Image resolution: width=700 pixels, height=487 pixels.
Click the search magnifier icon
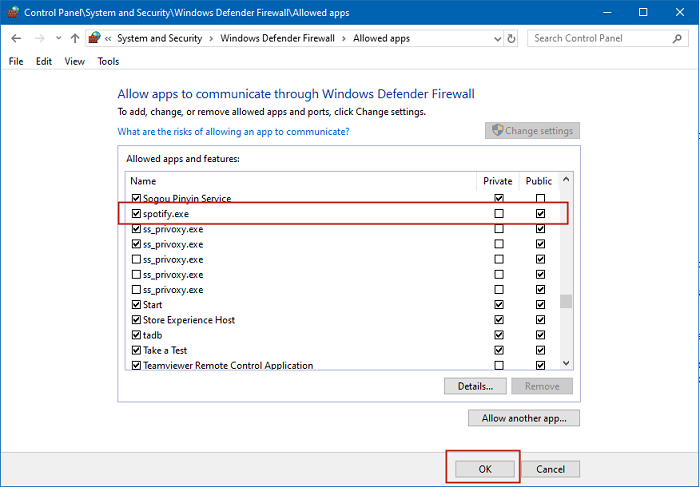pos(677,39)
